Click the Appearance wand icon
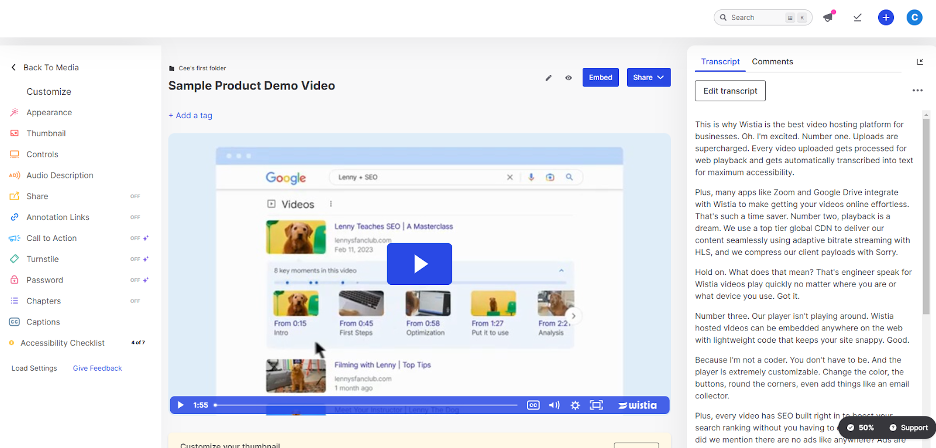This screenshot has width=936, height=448. pyautogui.click(x=14, y=112)
